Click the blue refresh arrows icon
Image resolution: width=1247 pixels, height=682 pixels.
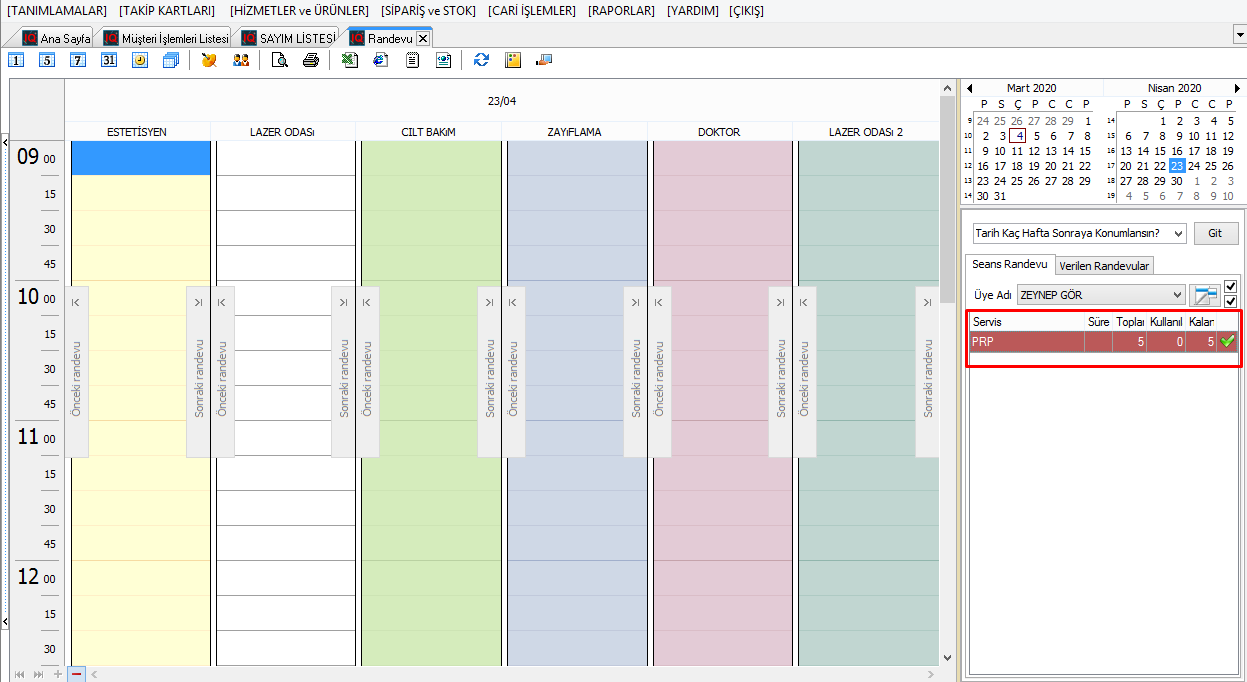482,60
